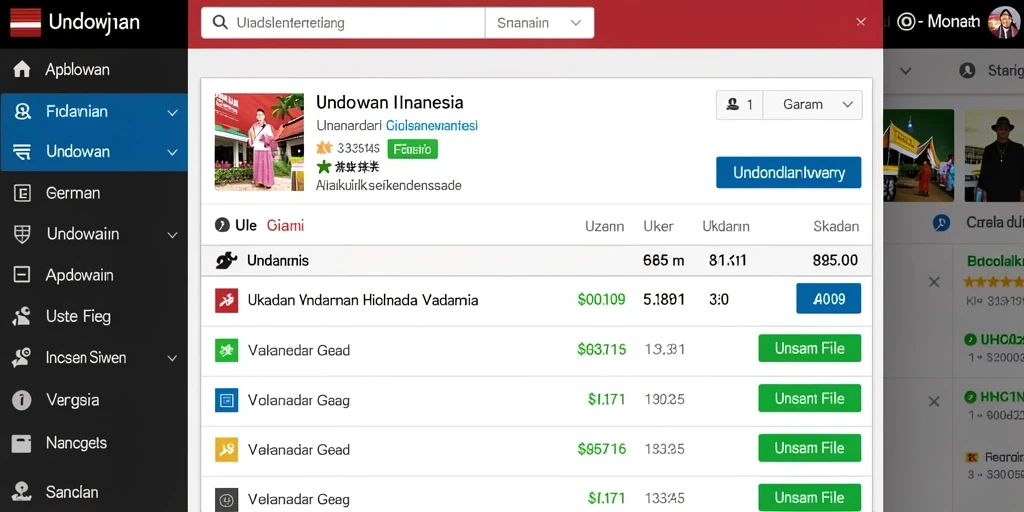Click the German sidebar icon

(22, 193)
